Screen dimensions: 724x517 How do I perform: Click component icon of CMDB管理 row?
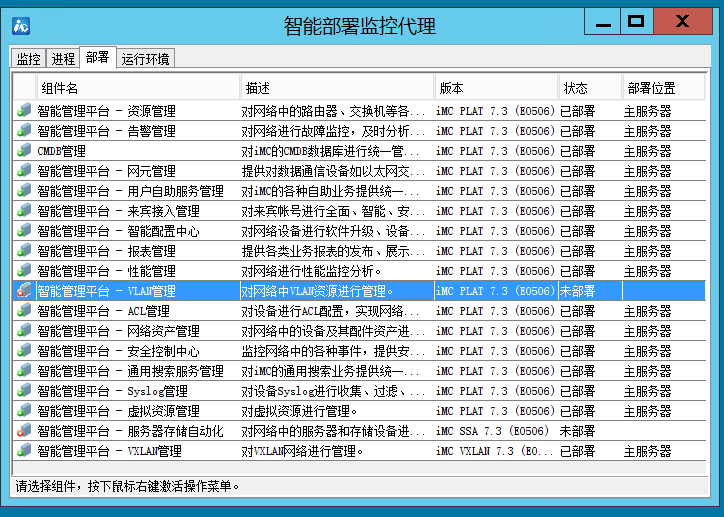(24, 151)
